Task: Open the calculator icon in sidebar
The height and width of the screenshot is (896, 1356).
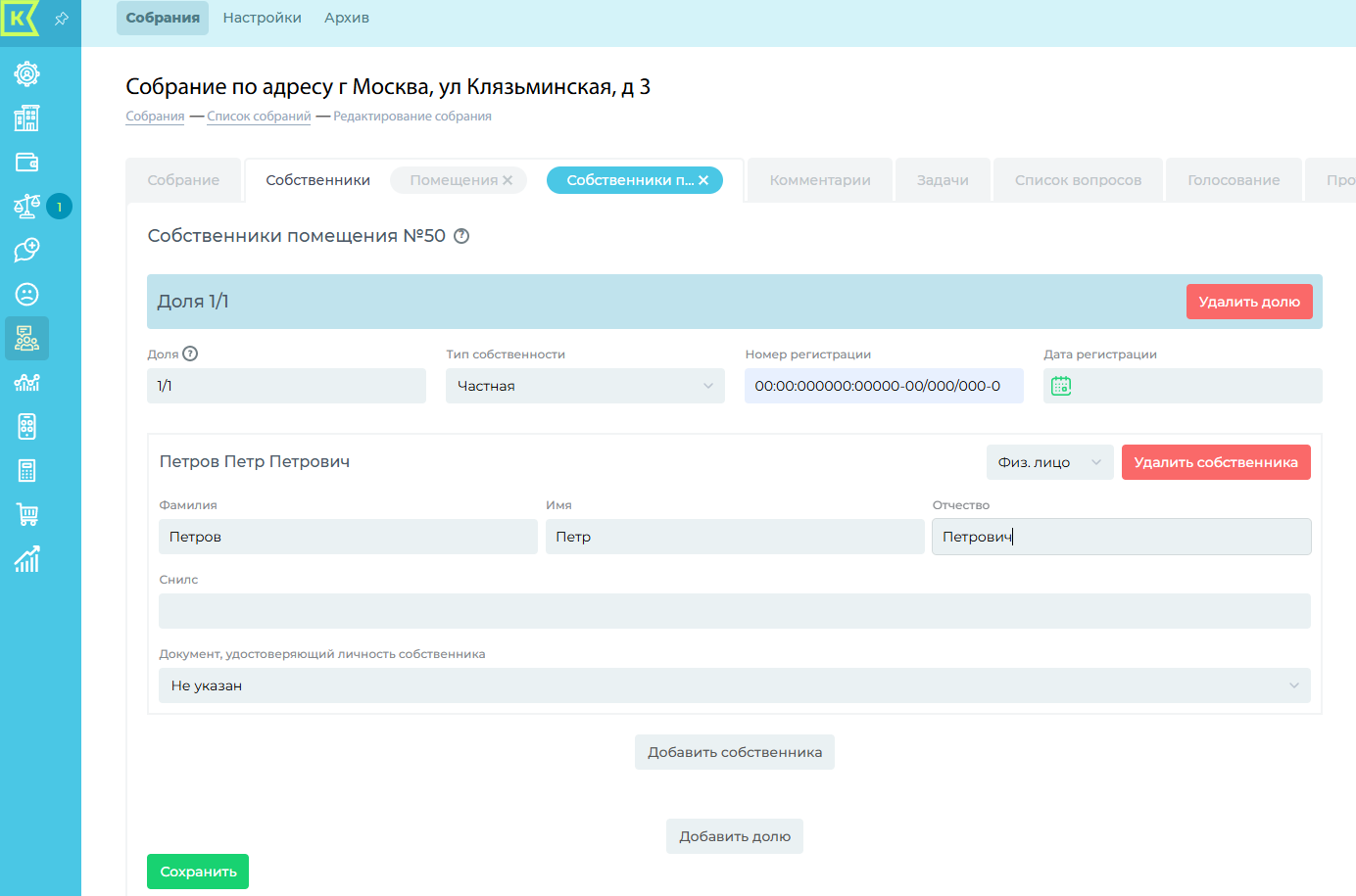Action: point(26,471)
